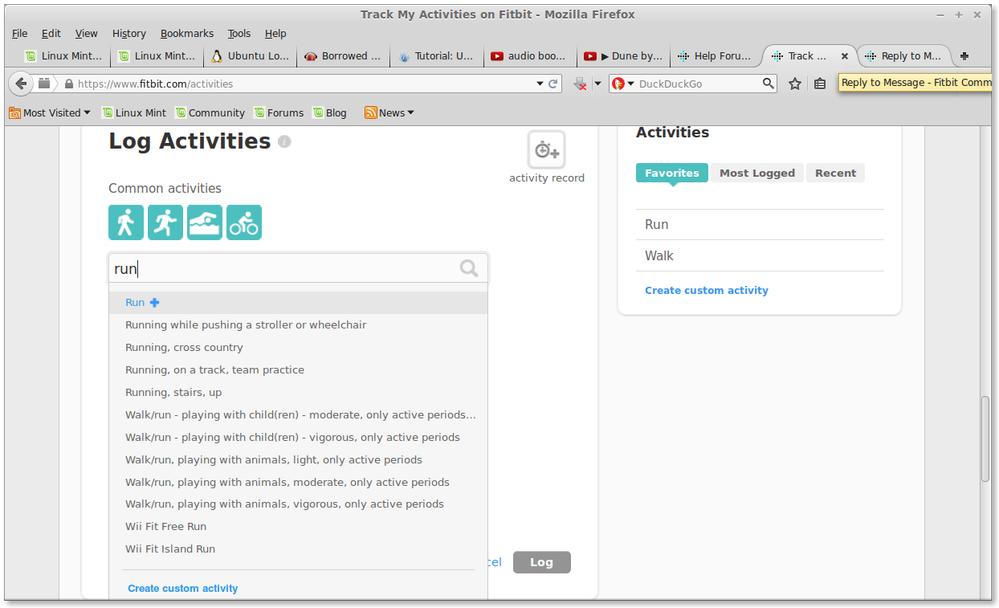
Task: Switch to the Recent activities tab
Action: [x=835, y=173]
